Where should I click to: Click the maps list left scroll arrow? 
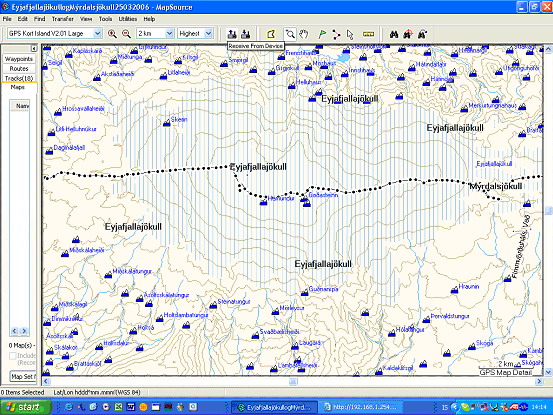14,331
